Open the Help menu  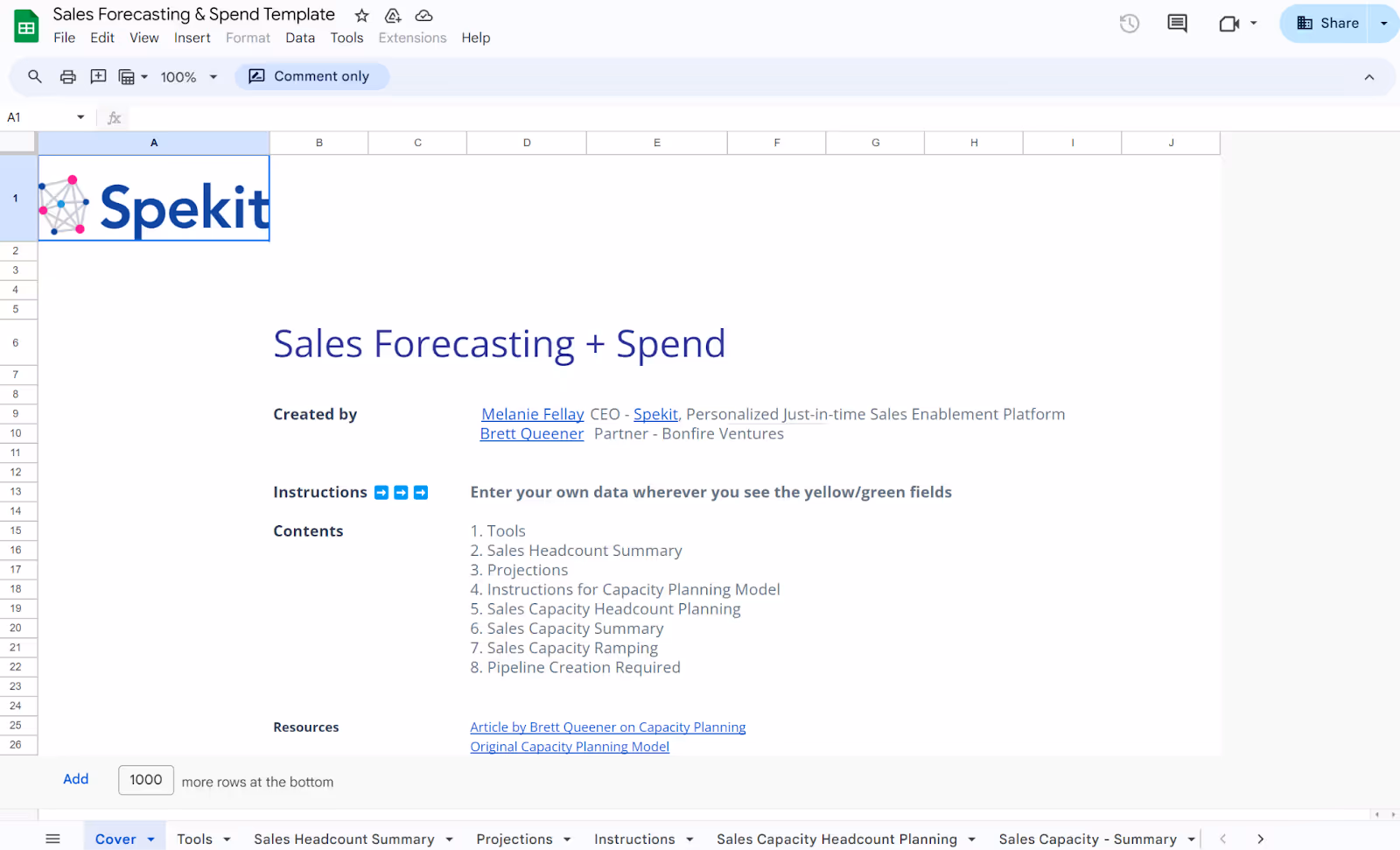(476, 38)
